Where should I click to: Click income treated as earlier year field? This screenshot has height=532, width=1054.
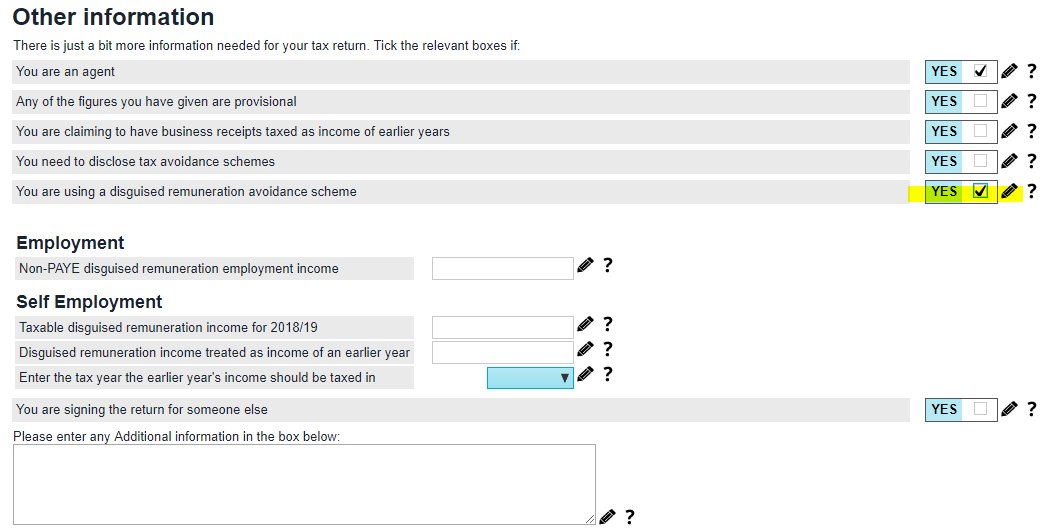coord(502,352)
